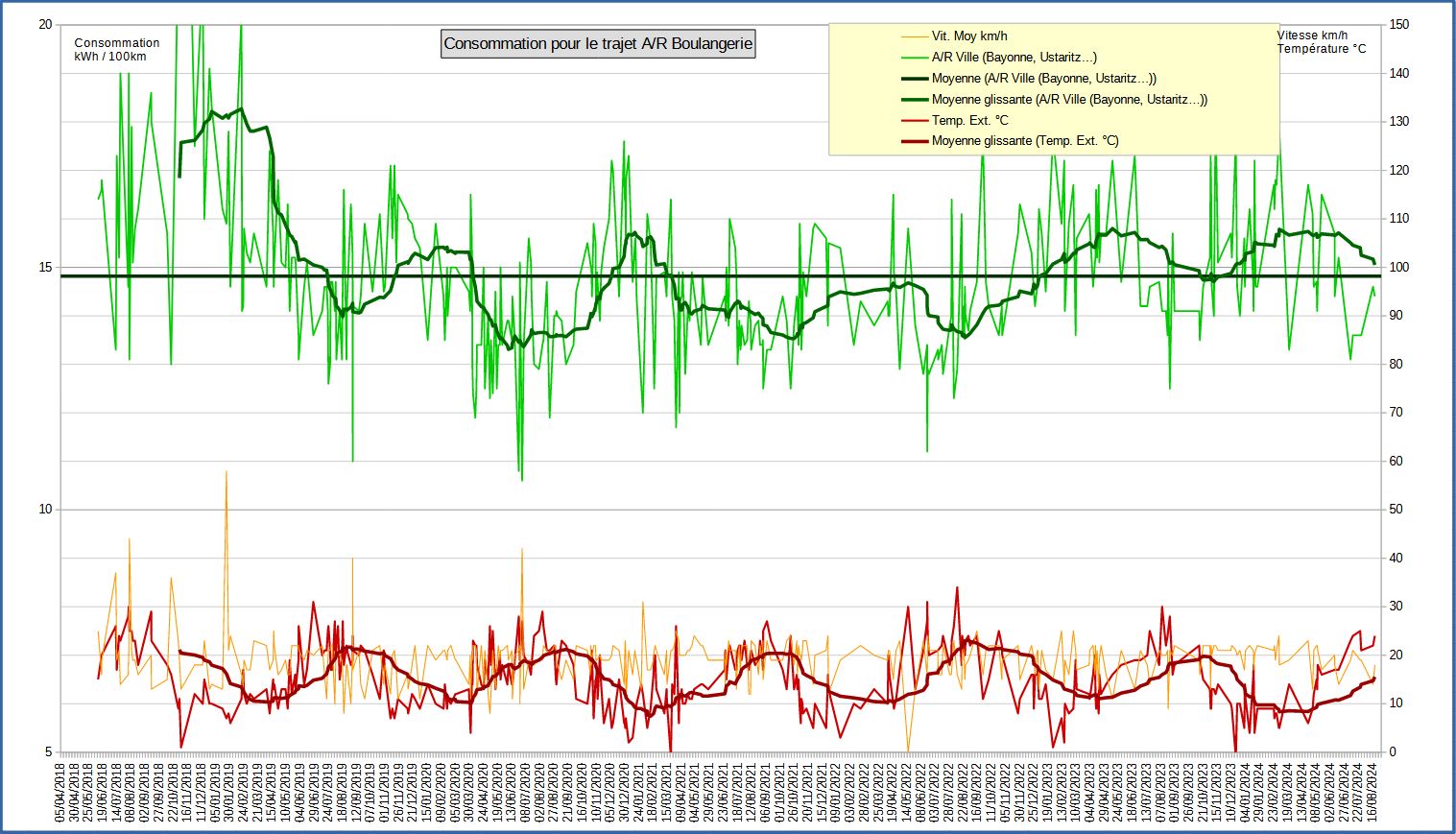Click the x-axis date 14/05/2022
1456x834 pixels.
coord(908,793)
